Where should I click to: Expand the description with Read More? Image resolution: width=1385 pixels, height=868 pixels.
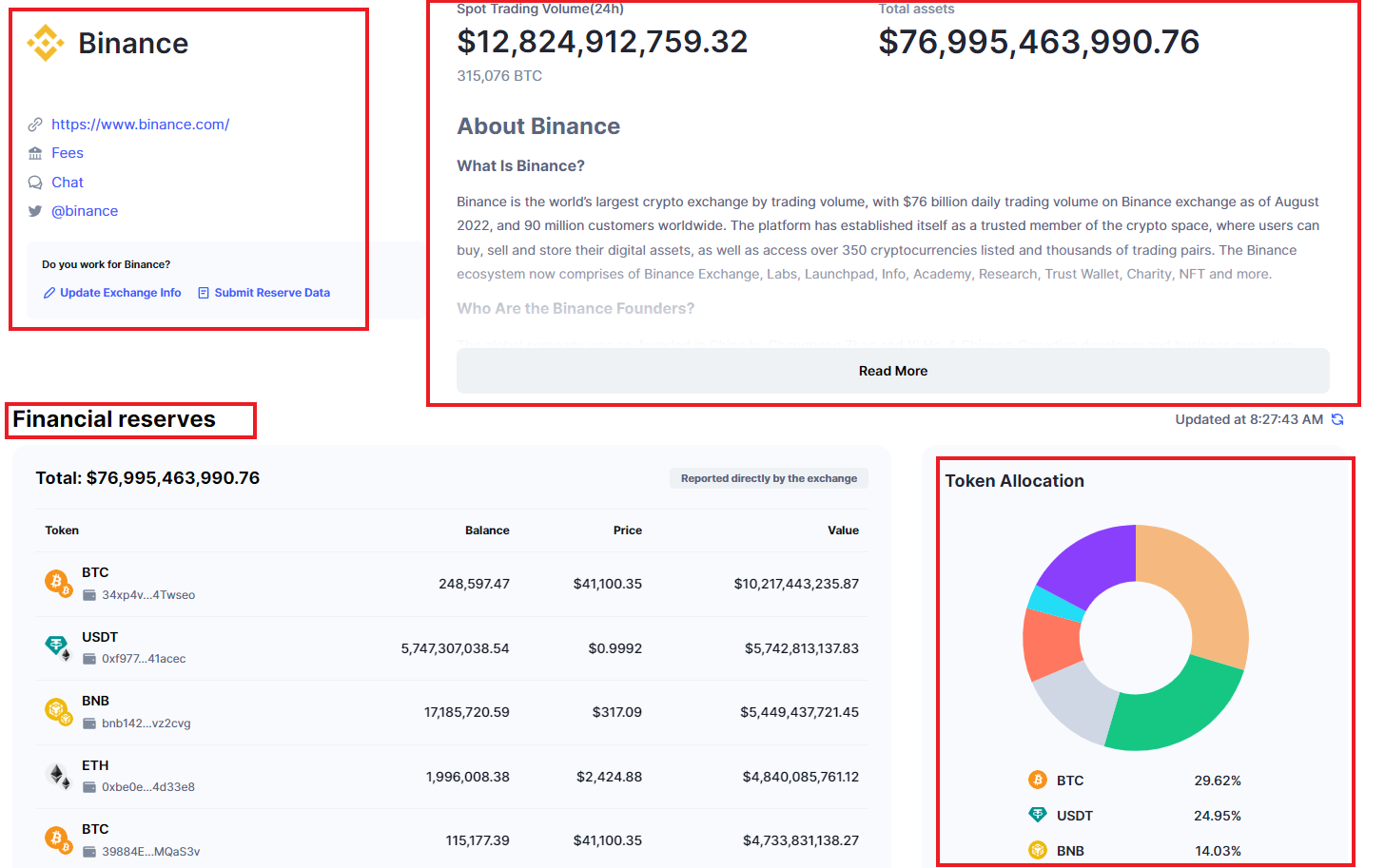(x=893, y=371)
